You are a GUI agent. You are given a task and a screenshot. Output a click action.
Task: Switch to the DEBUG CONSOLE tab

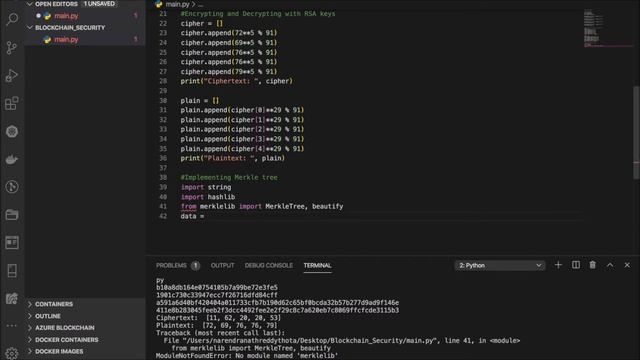[x=269, y=265]
